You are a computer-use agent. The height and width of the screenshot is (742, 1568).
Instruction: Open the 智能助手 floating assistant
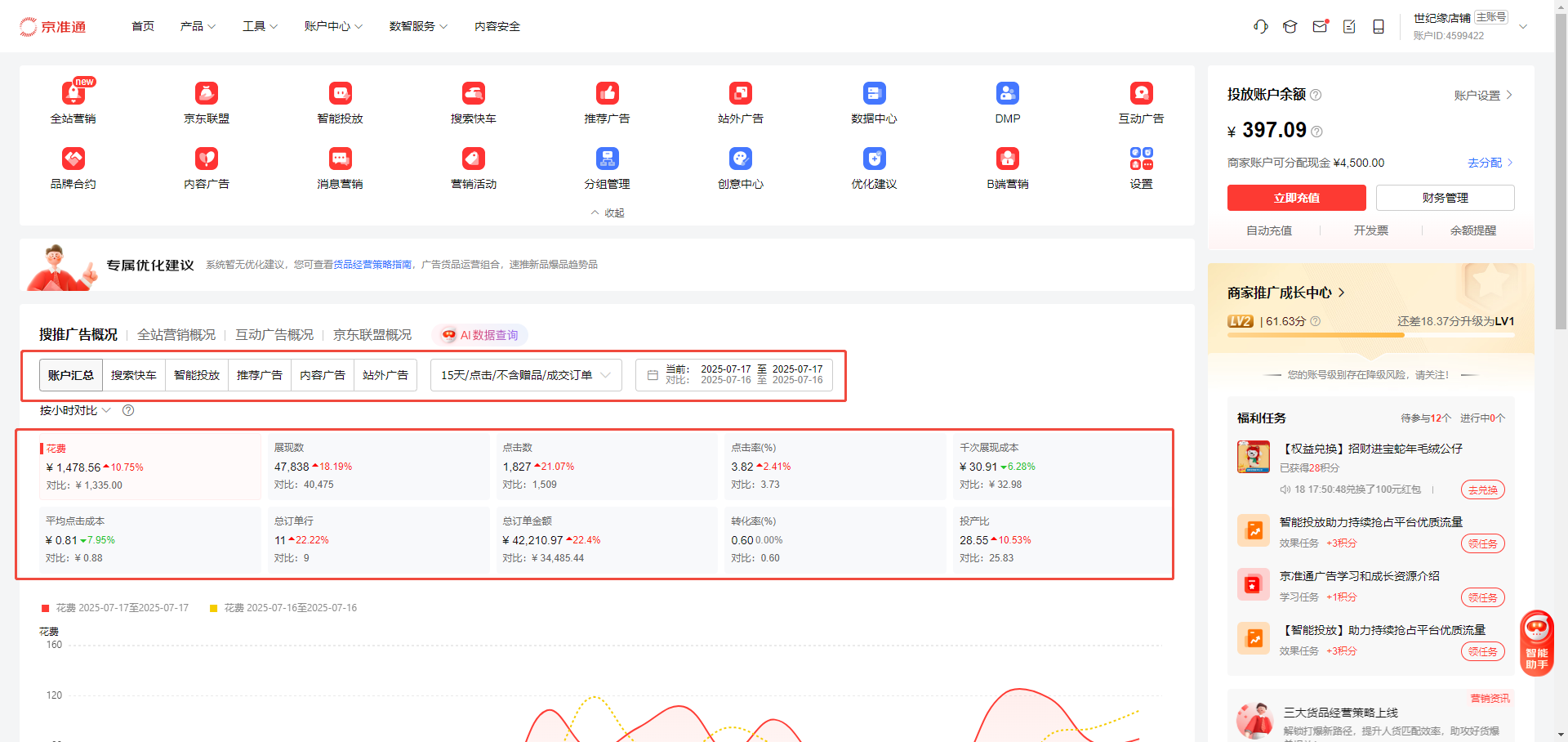click(1536, 643)
